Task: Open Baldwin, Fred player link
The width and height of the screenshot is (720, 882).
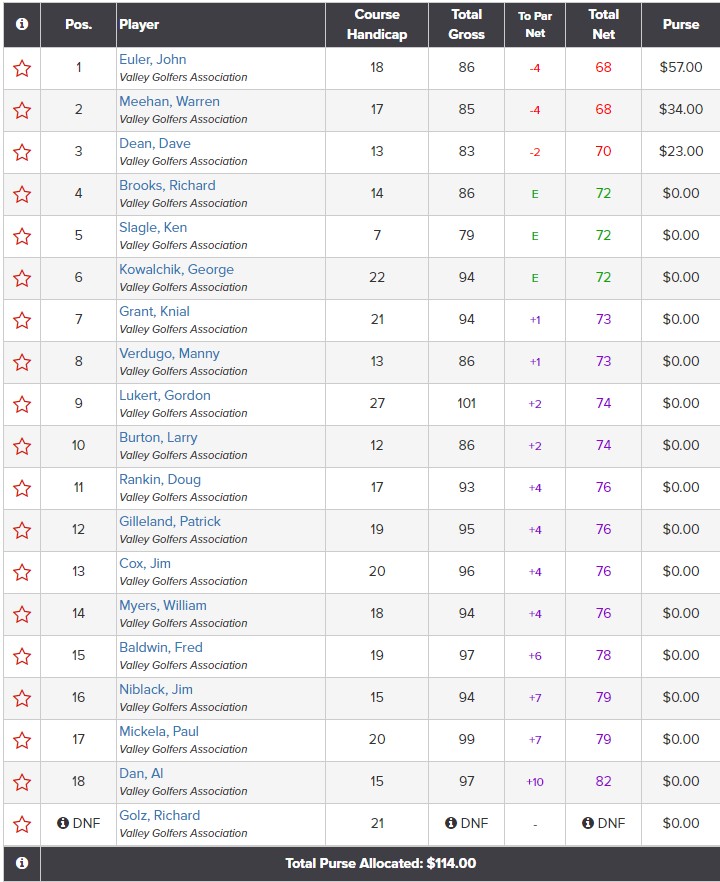Action: (x=161, y=647)
